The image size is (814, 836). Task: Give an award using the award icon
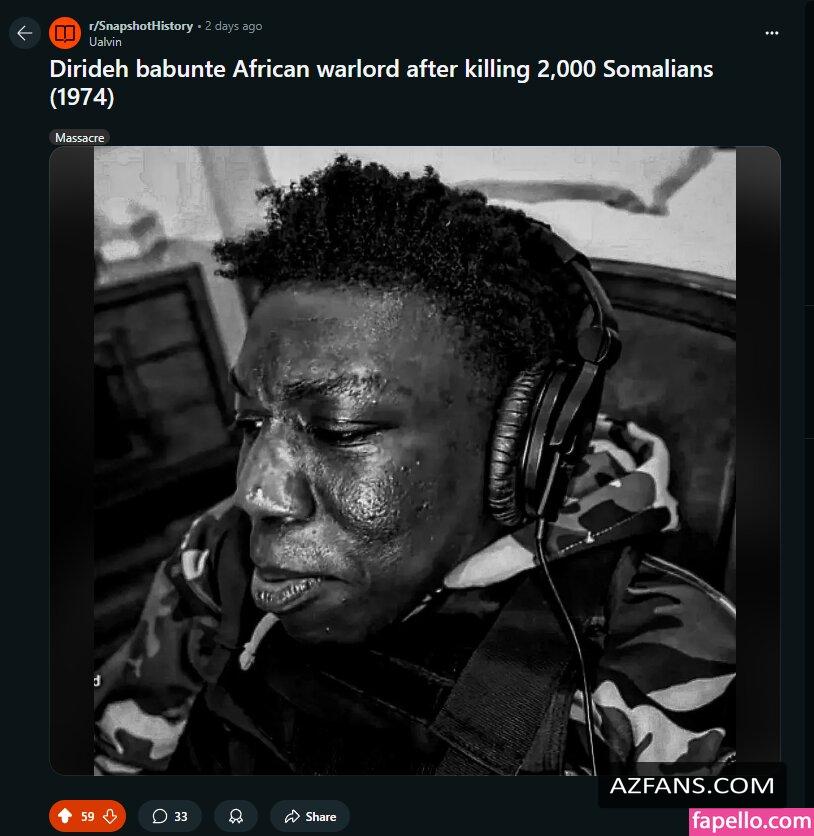[236, 816]
